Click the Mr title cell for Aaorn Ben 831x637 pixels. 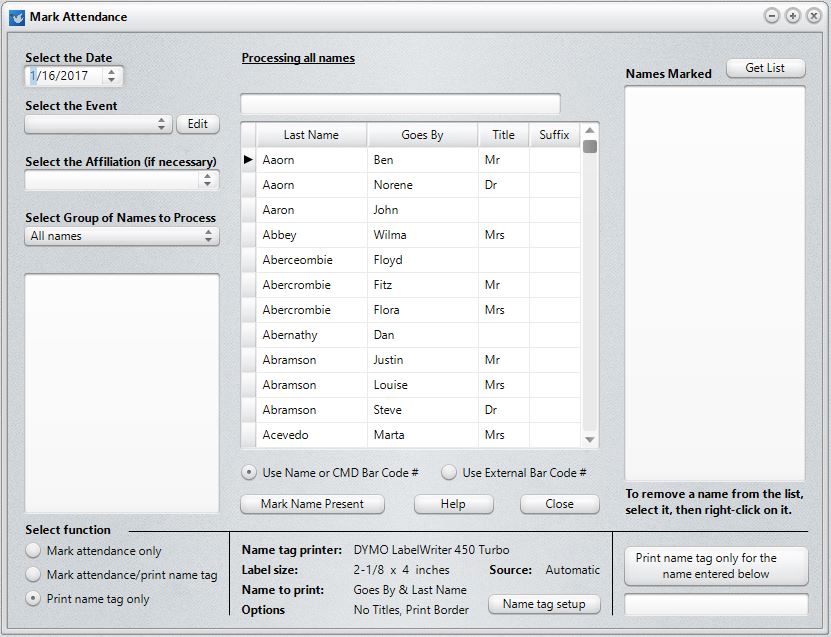[x=503, y=160]
